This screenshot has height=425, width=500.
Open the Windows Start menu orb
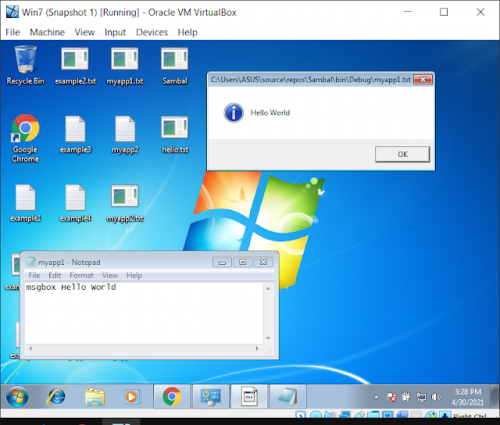coord(17,397)
